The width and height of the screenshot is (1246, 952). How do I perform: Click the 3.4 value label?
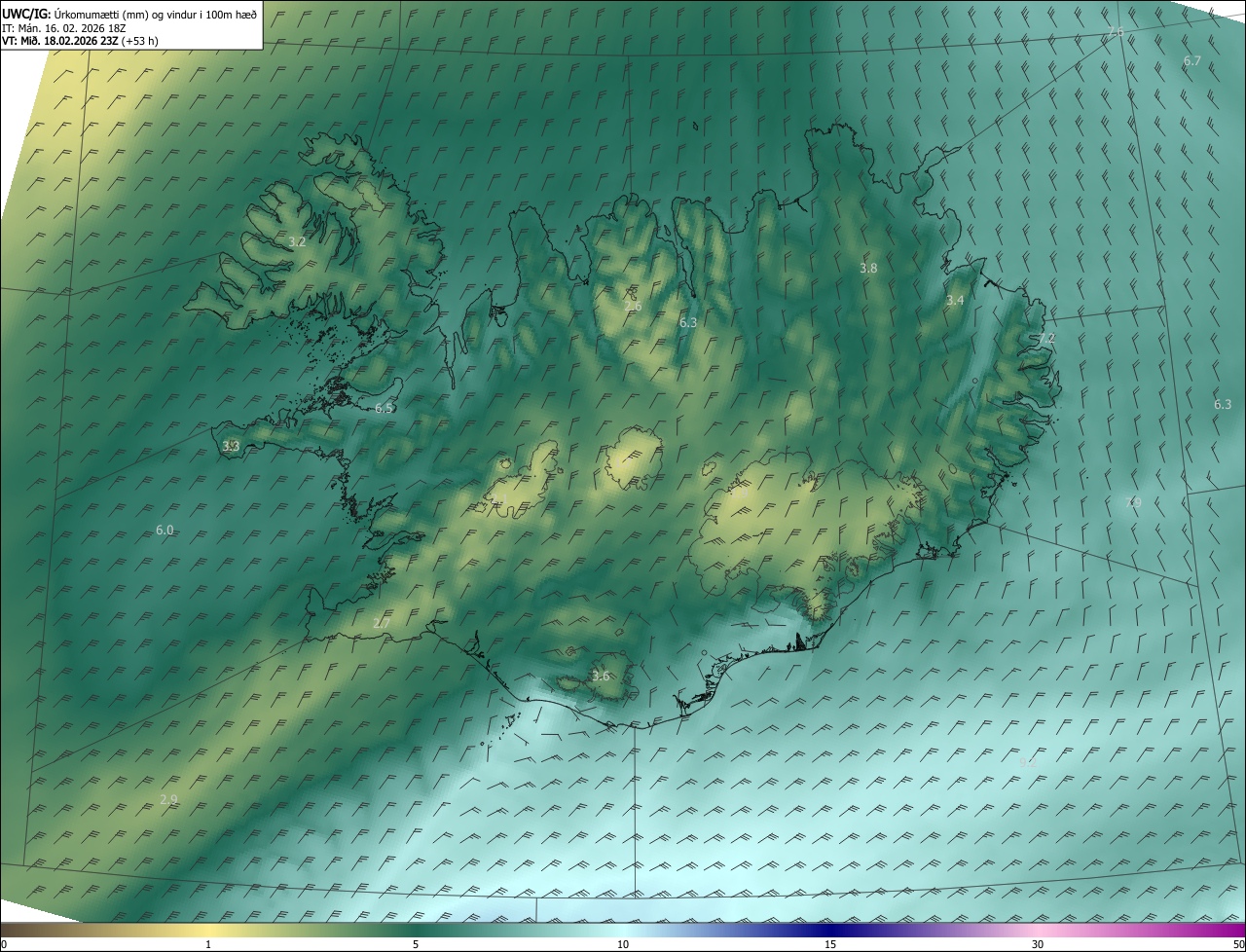click(x=955, y=301)
